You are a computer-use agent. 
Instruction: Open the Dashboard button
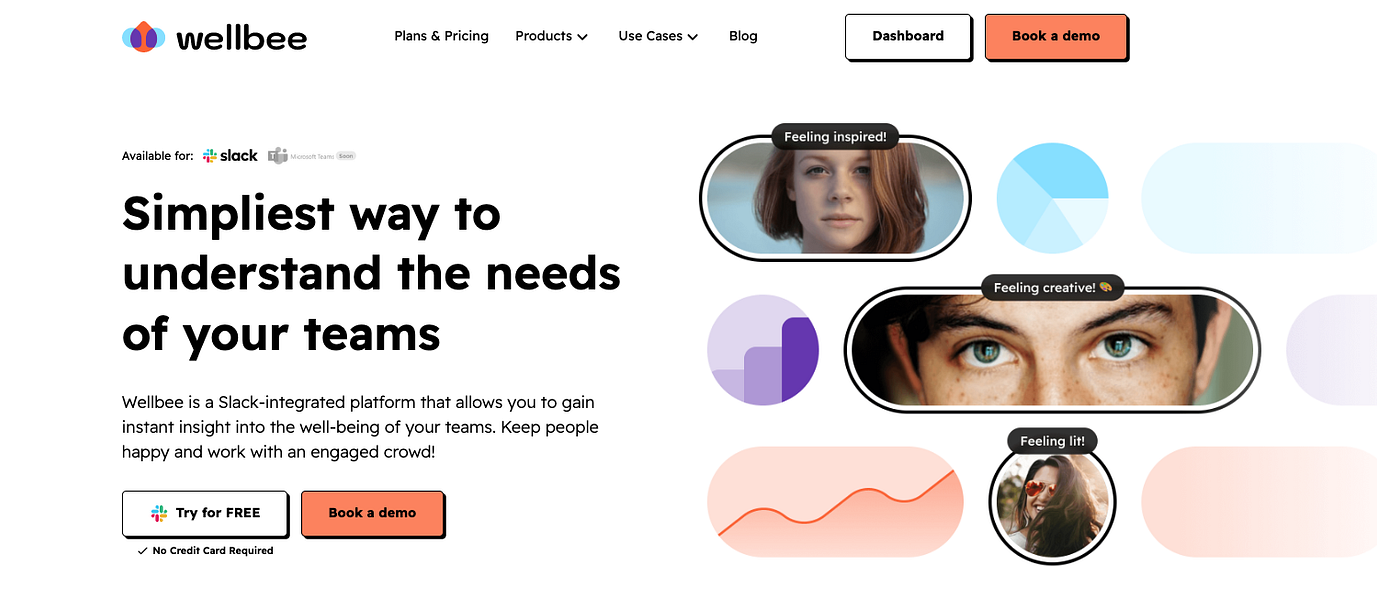[x=908, y=36]
